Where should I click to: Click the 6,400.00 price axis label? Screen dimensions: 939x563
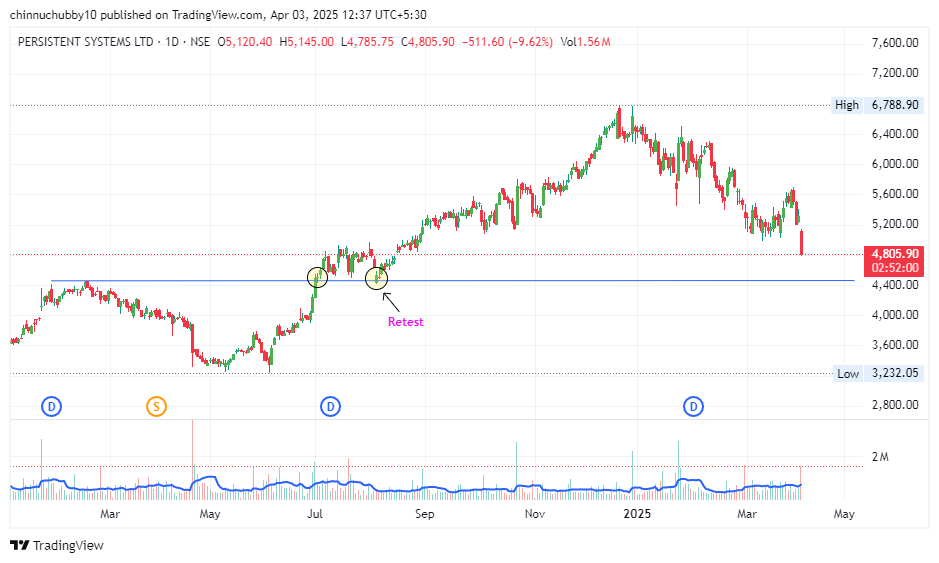point(895,134)
